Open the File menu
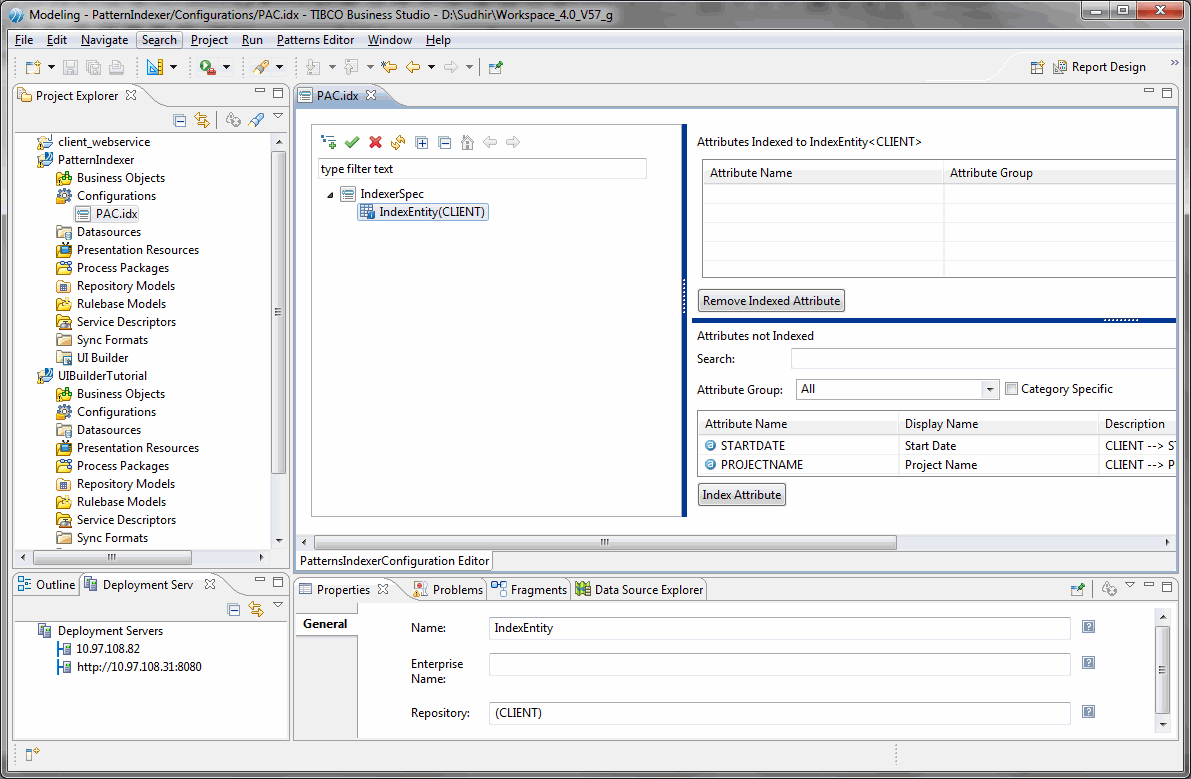Screen dimensions: 1191x779 (x=24, y=40)
